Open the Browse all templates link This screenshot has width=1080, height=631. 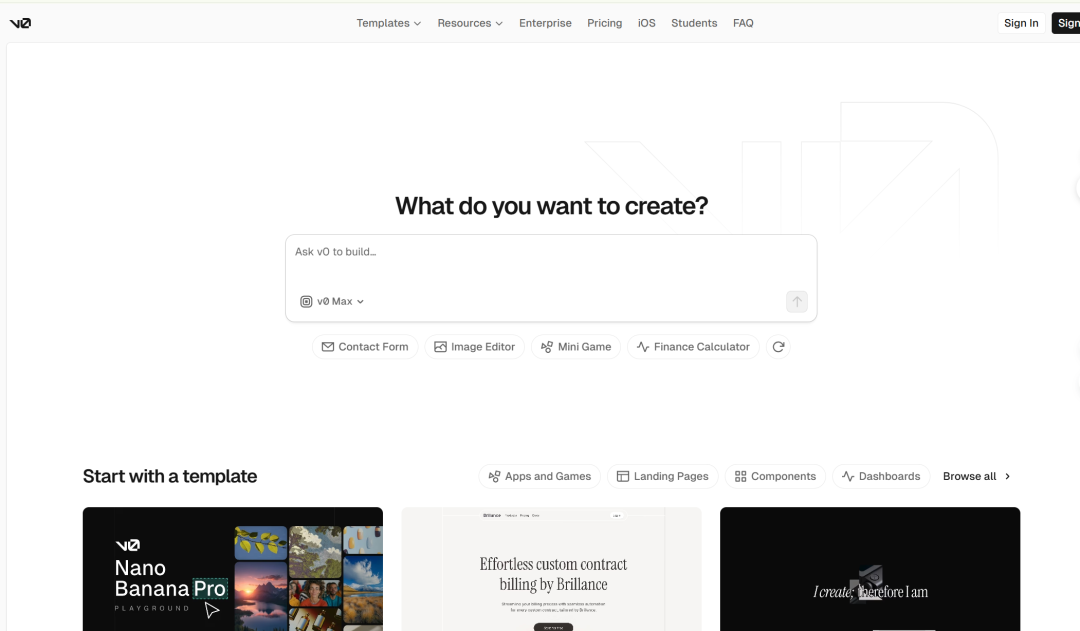click(x=976, y=476)
